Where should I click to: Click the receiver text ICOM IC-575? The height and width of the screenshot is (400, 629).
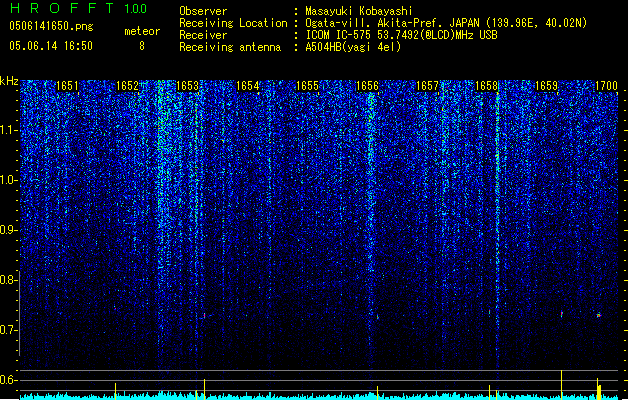(x=339, y=35)
